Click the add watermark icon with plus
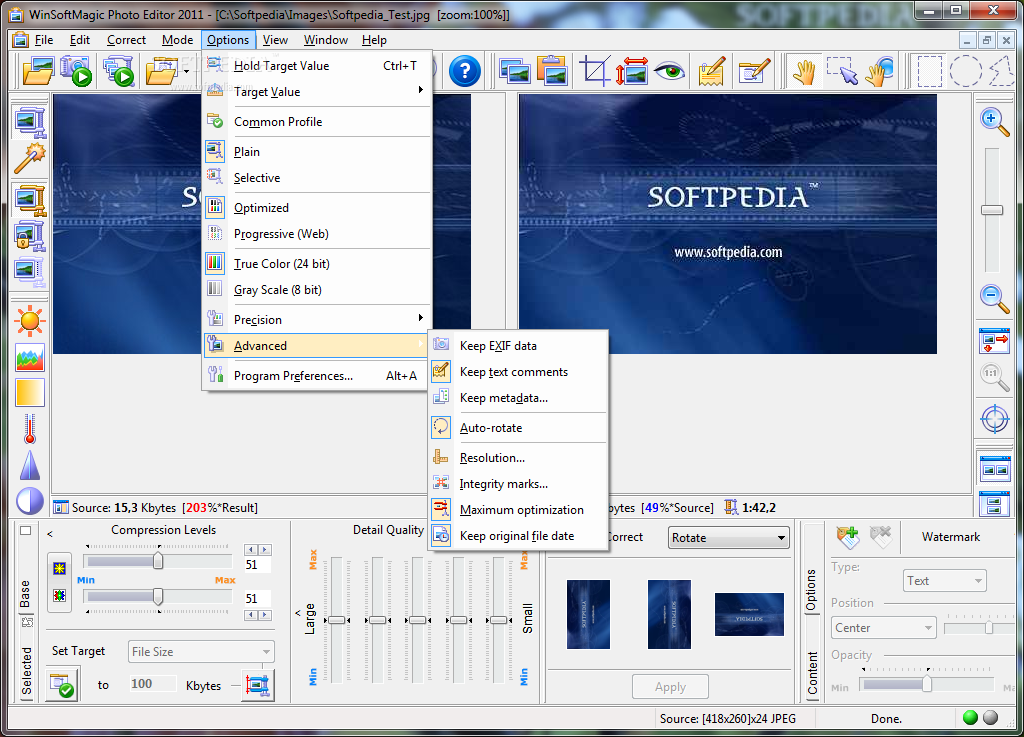Viewport: 1024px width, 737px height. pyautogui.click(x=848, y=537)
